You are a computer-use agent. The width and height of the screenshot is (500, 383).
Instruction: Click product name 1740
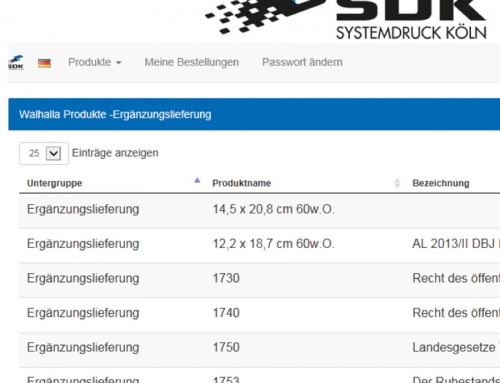coord(226,313)
